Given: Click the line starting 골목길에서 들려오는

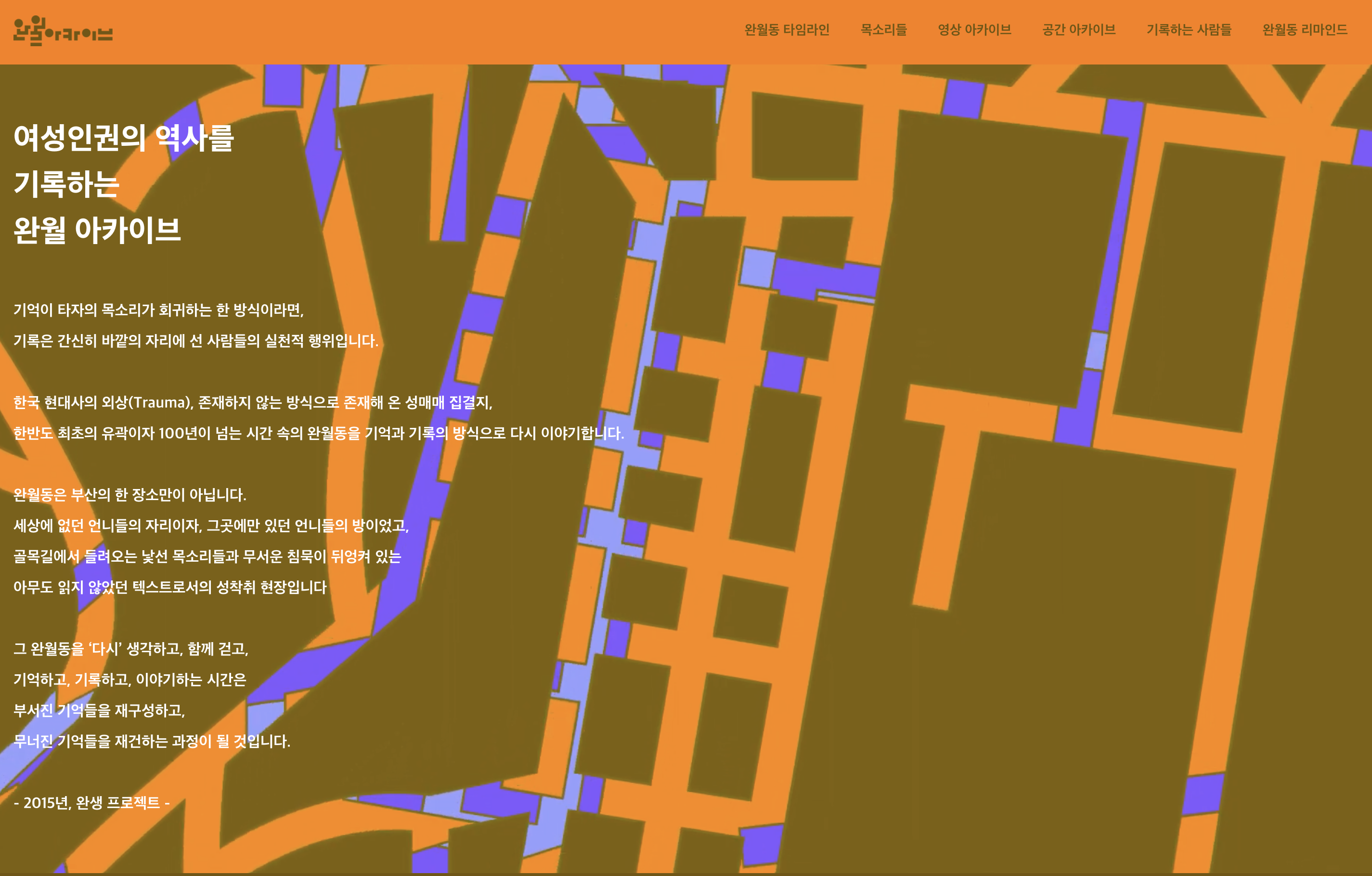Looking at the screenshot, I should (207, 556).
